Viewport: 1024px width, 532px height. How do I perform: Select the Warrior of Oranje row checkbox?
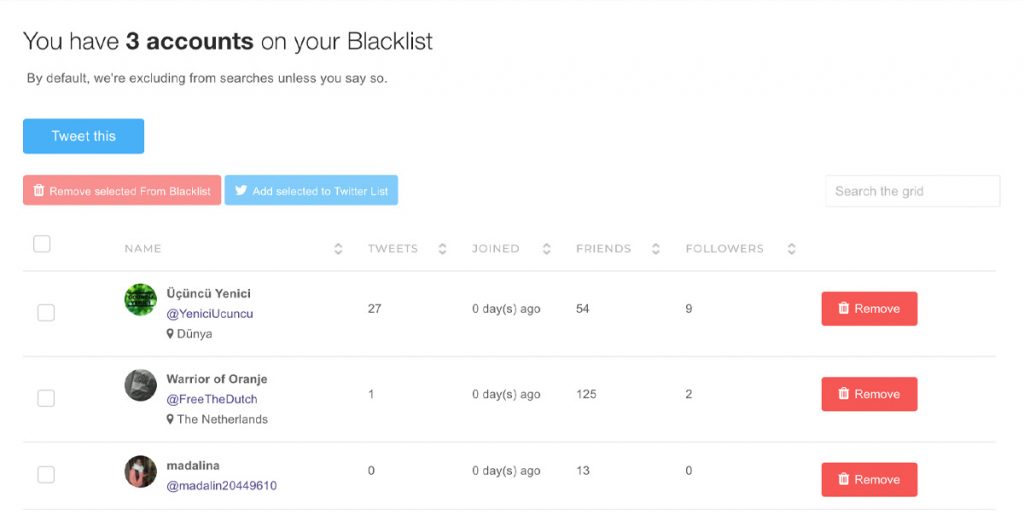(46, 398)
